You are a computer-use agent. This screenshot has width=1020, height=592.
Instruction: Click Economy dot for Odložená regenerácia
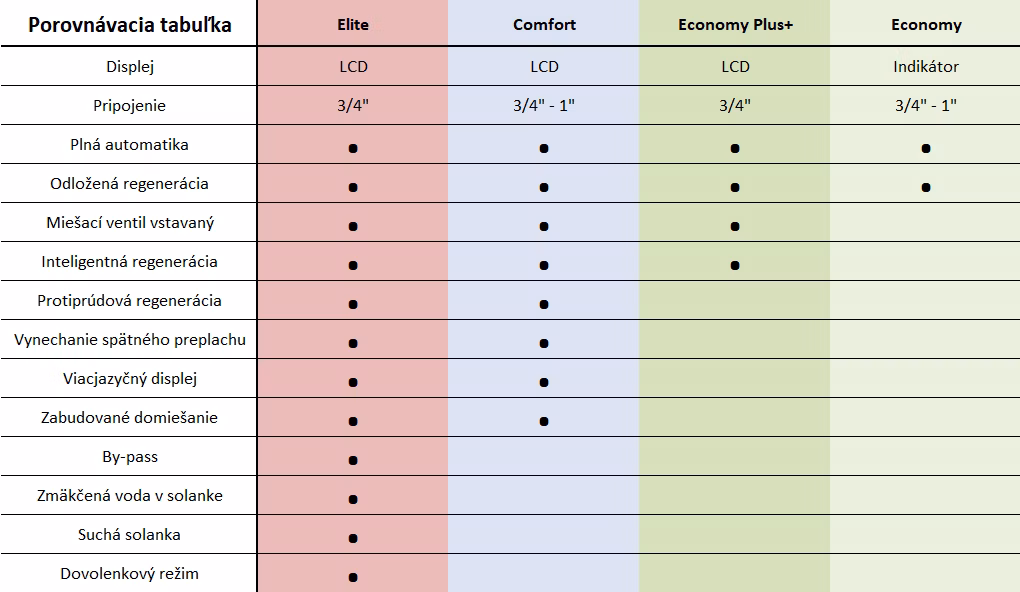[926, 187]
